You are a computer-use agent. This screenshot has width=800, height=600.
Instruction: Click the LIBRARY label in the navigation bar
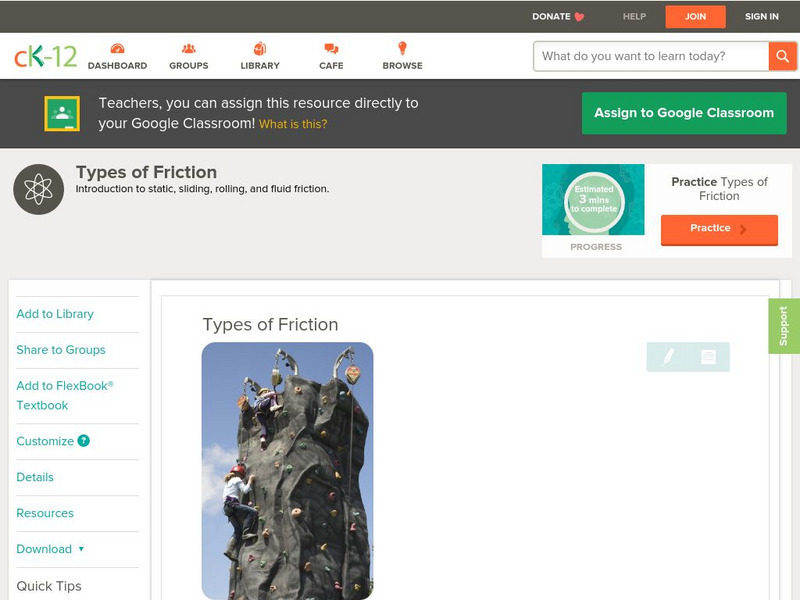pyautogui.click(x=260, y=66)
